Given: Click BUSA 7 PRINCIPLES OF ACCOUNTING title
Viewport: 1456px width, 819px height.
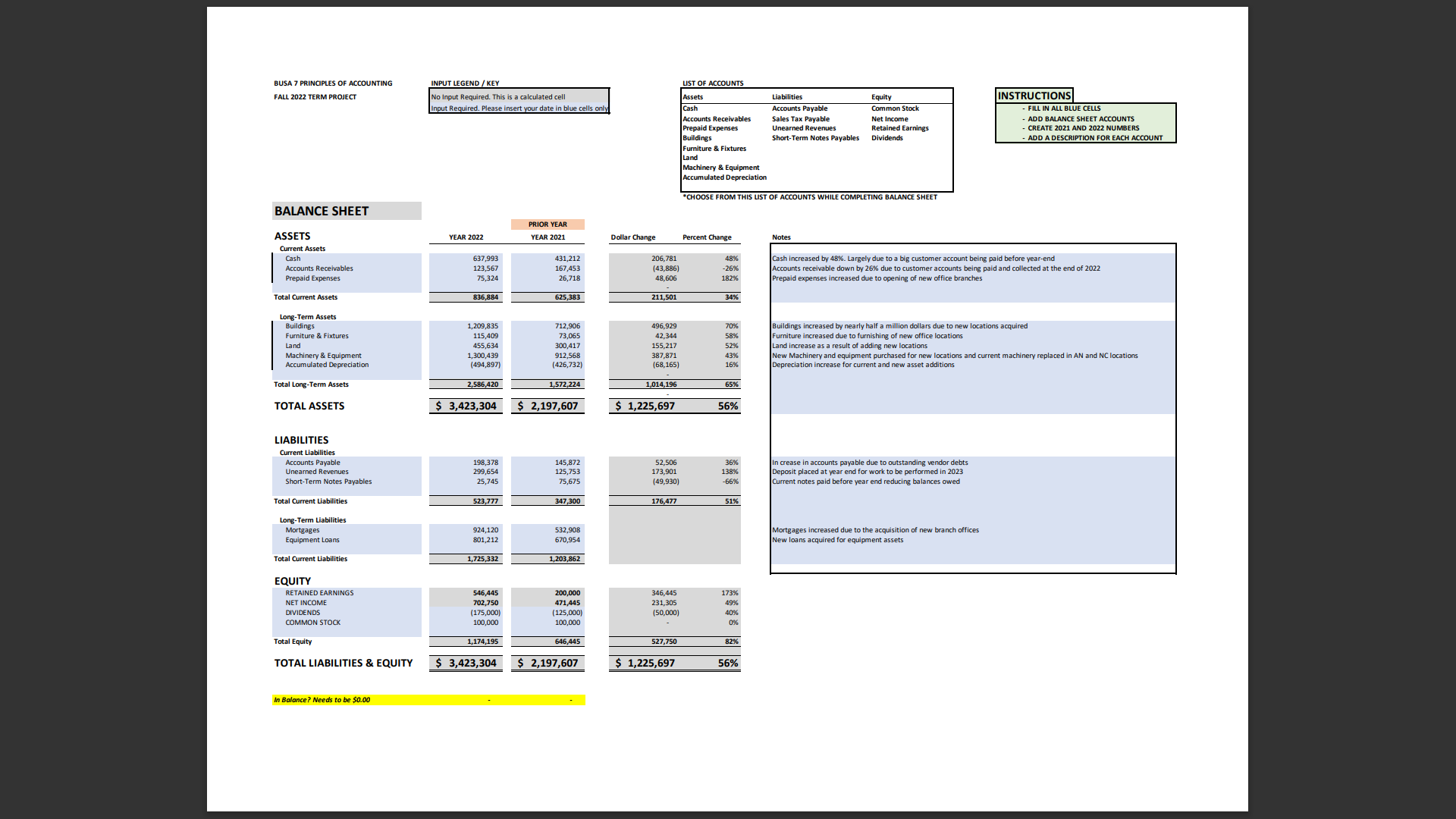Looking at the screenshot, I should click(x=333, y=83).
